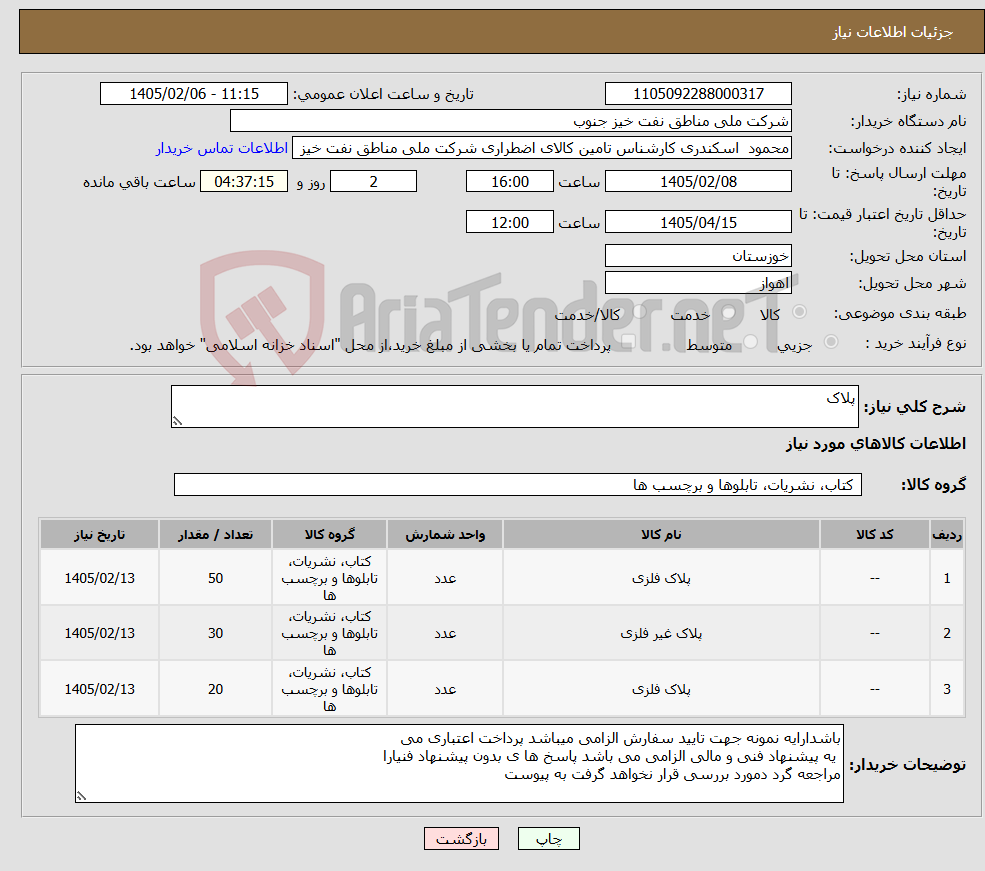Click پلاک فلزی in row 3
The height and width of the screenshot is (871, 985).
click(661, 690)
